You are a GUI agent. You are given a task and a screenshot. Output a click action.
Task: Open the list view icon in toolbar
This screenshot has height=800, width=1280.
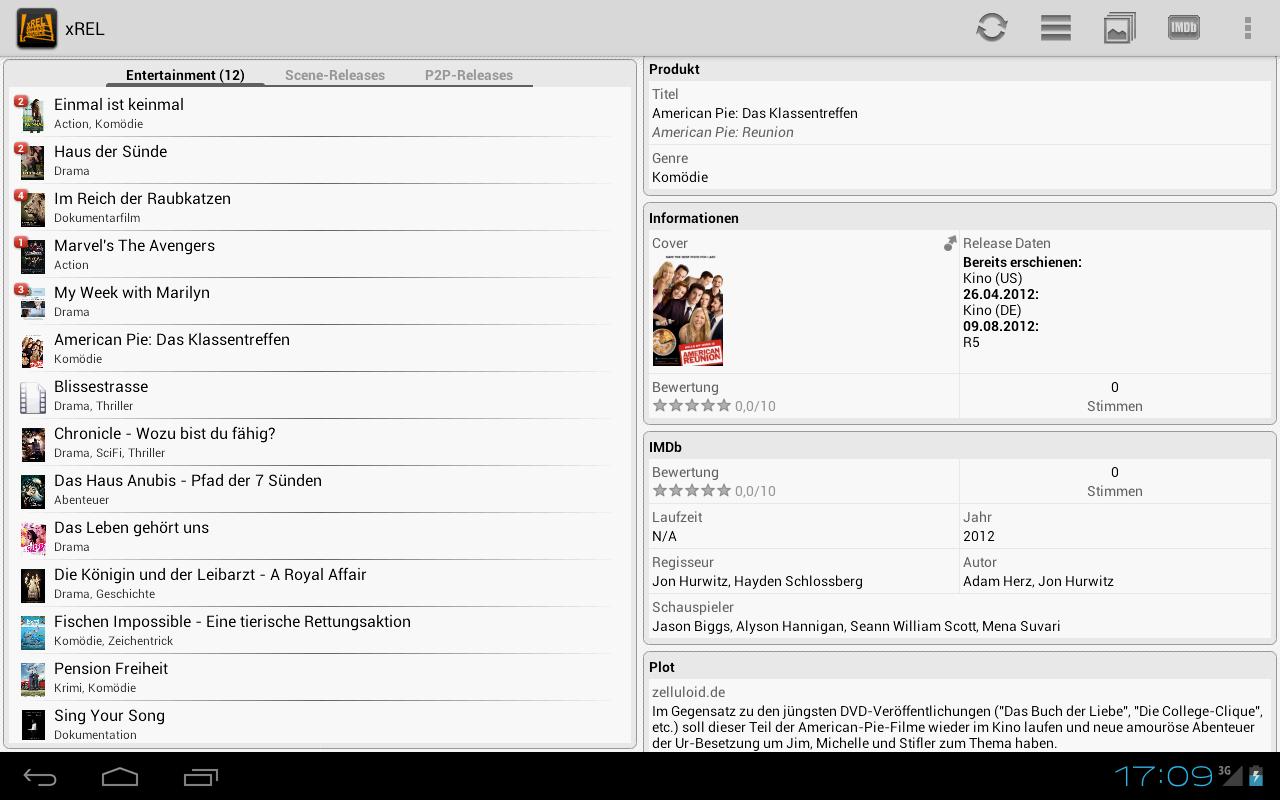click(x=1056, y=28)
